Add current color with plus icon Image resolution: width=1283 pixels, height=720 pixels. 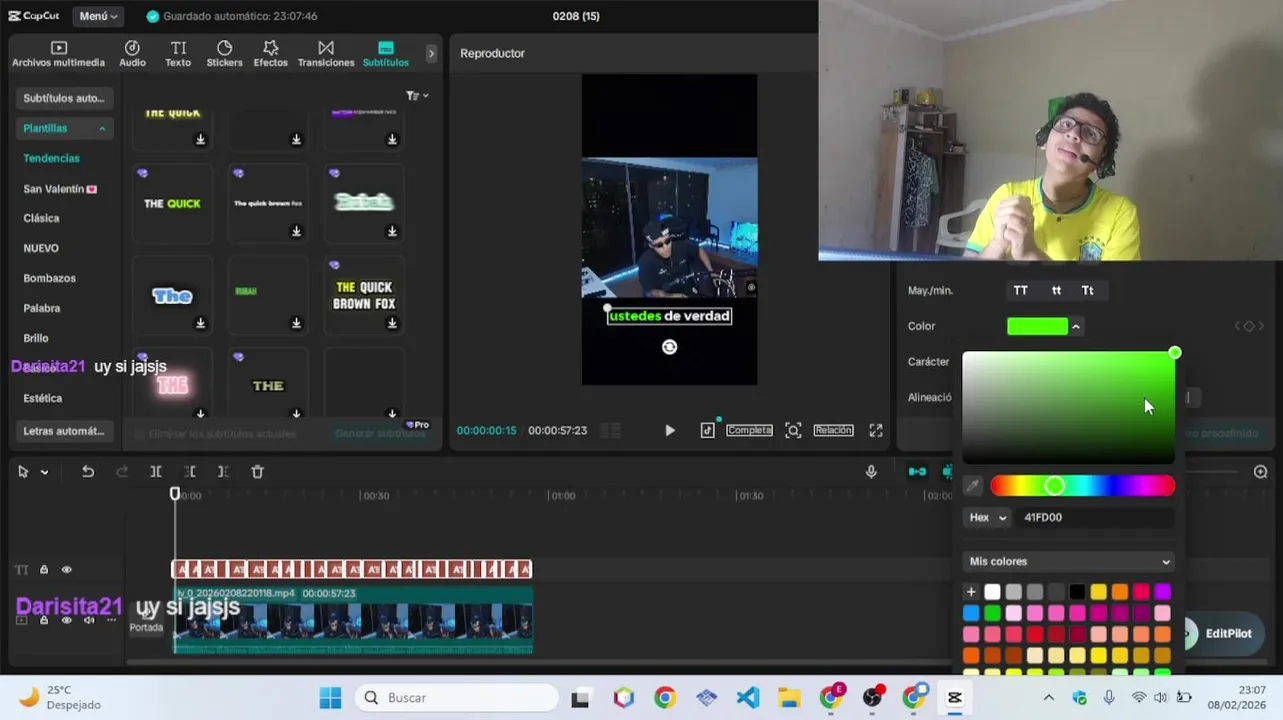970,592
